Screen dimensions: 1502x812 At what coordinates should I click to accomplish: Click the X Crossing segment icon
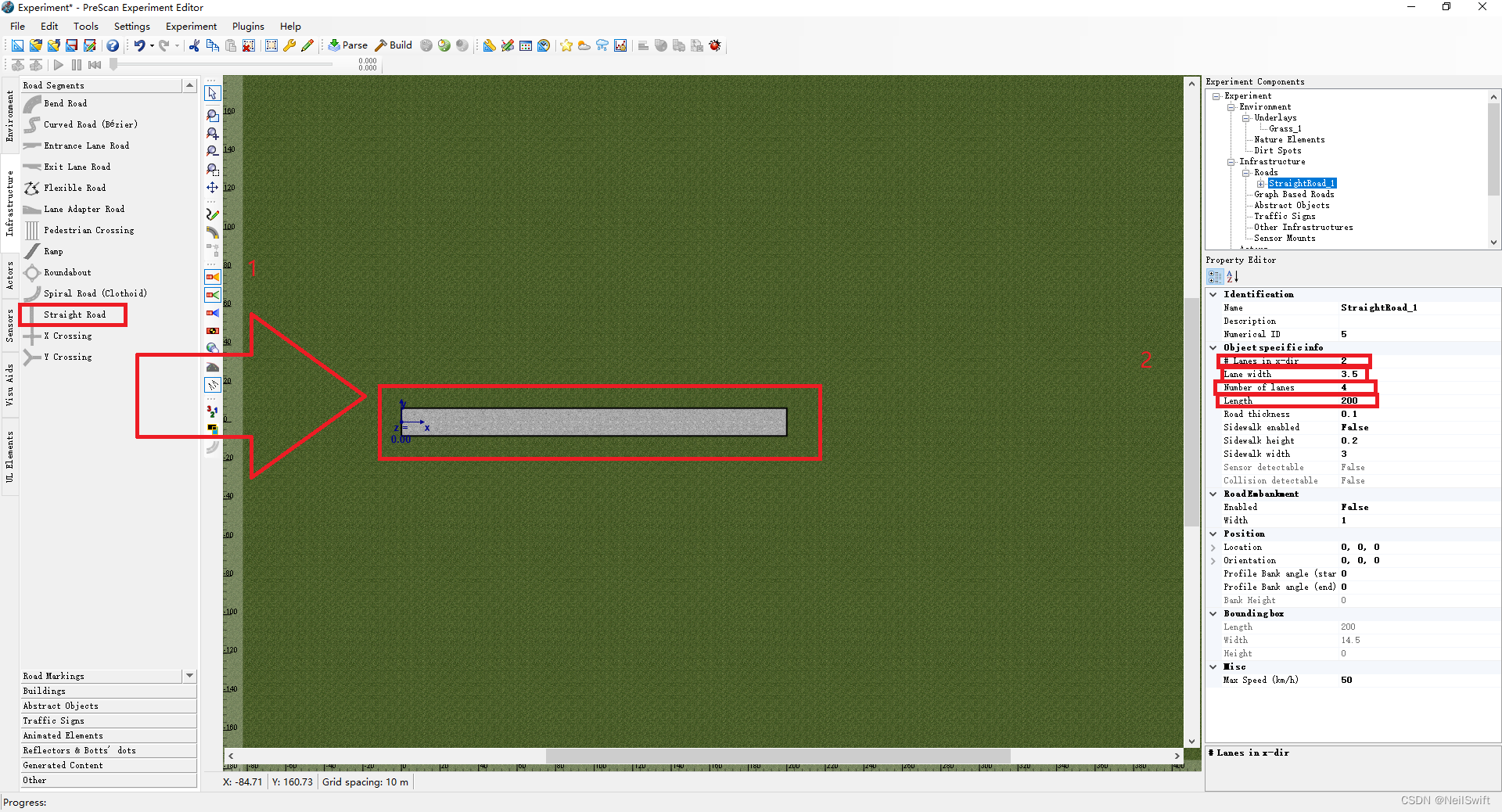pos(32,336)
